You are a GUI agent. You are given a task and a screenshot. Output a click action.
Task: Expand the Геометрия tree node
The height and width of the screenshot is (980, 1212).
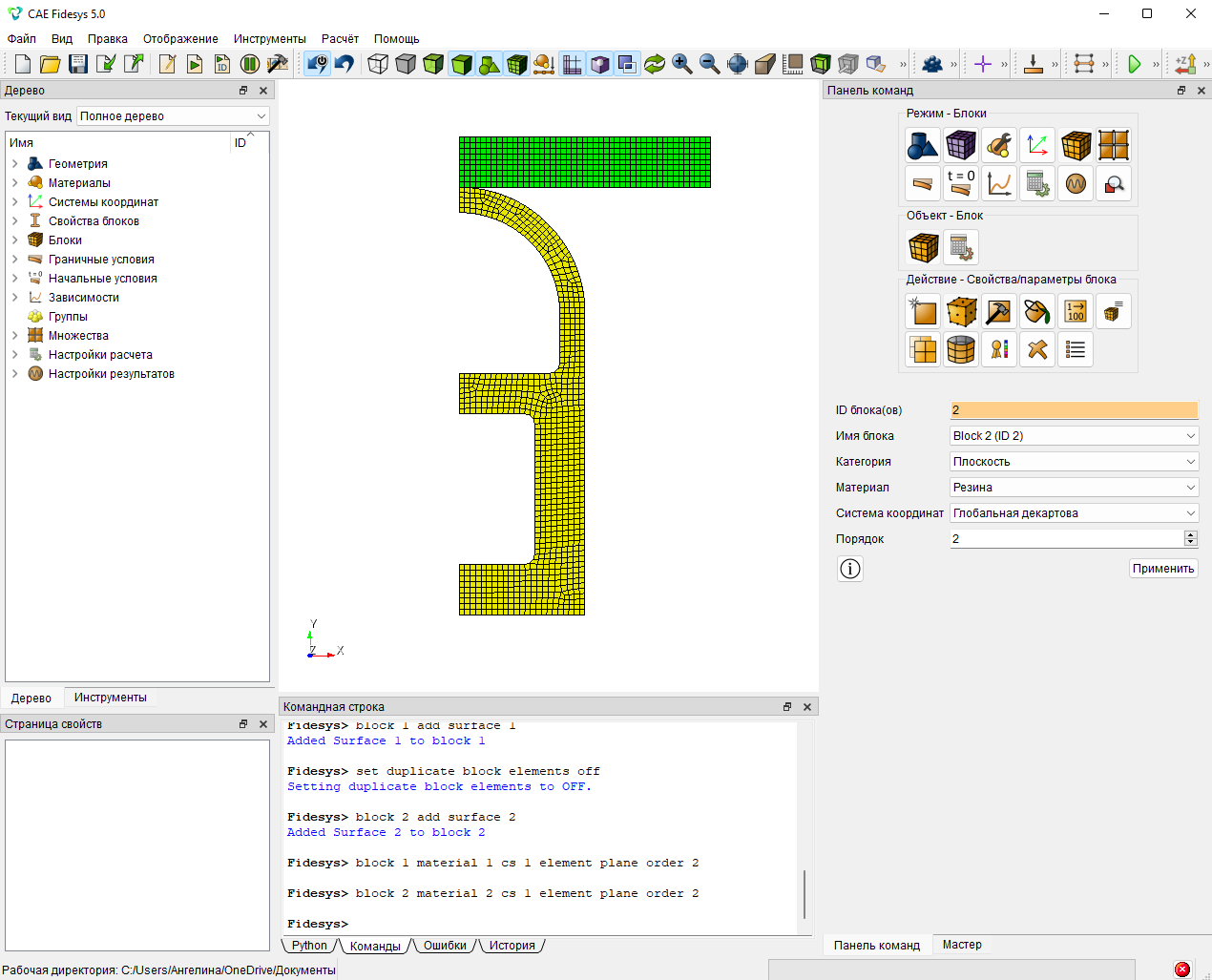click(x=14, y=164)
